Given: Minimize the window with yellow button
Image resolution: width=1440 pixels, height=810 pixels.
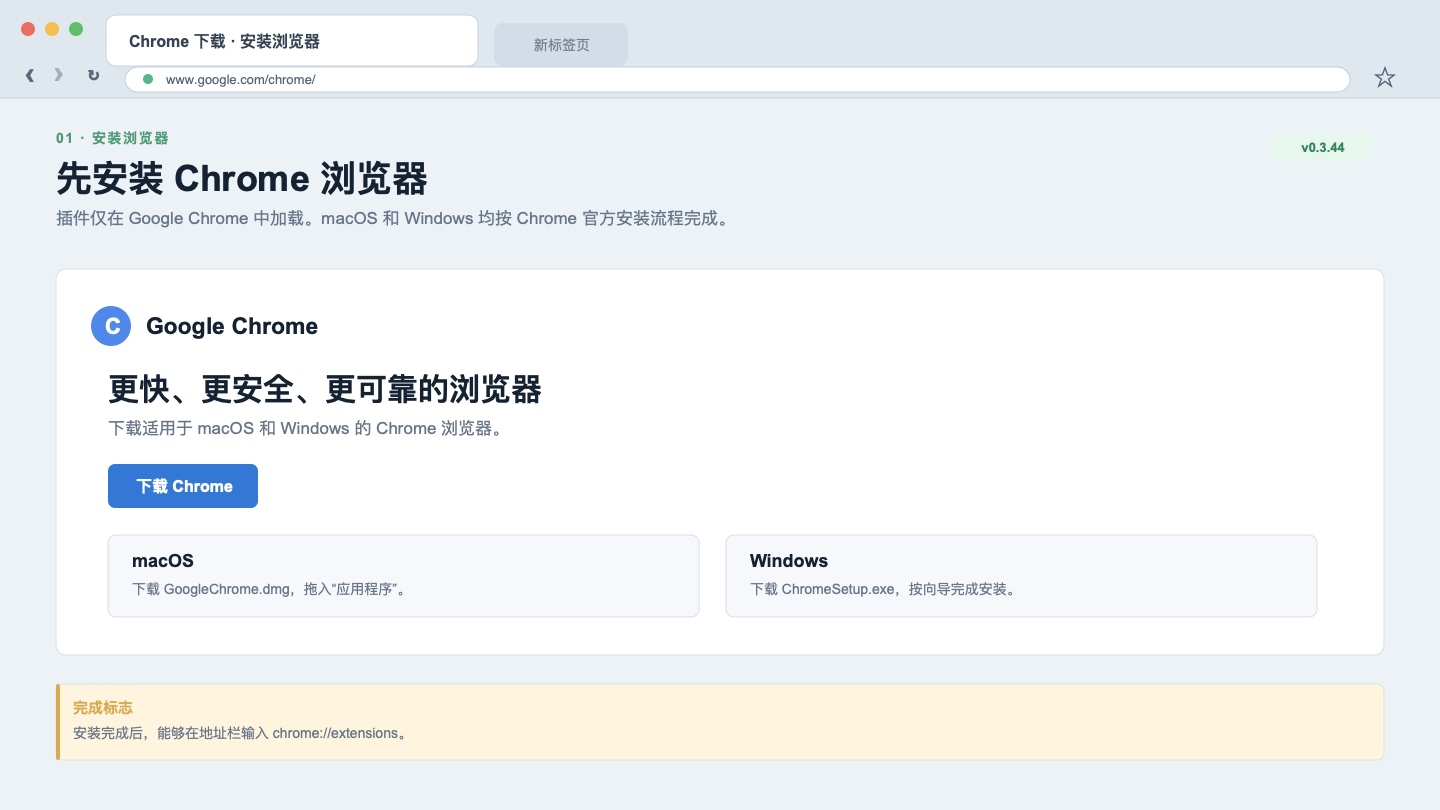Looking at the screenshot, I should pyautogui.click(x=52, y=29).
